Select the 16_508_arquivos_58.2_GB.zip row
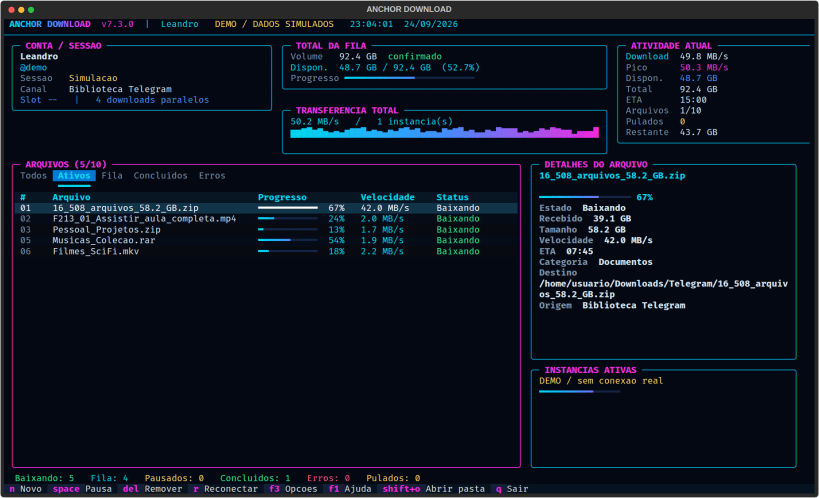Viewport: 819px width, 498px height. (267, 208)
